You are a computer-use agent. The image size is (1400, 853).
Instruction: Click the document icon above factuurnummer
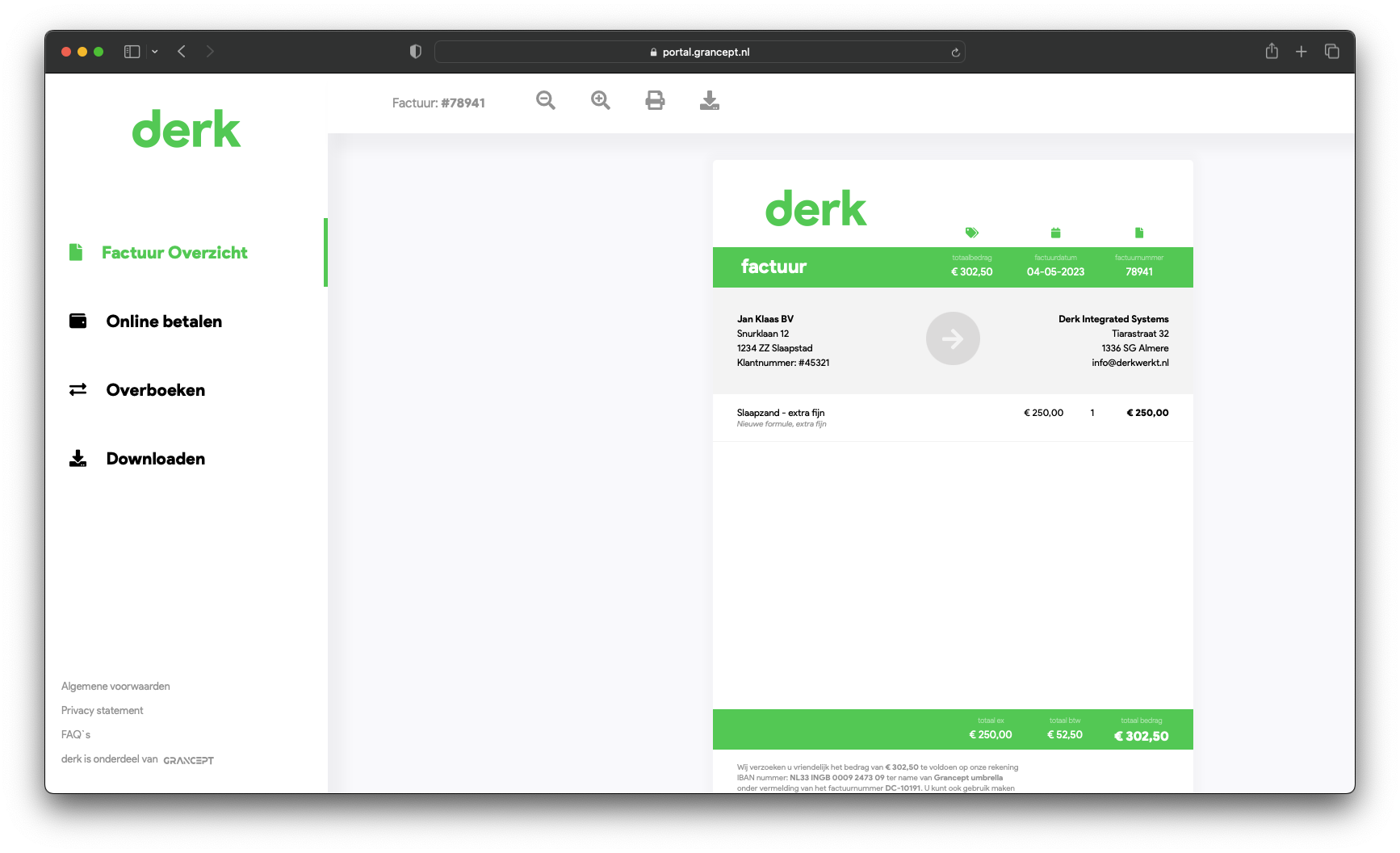(1139, 233)
